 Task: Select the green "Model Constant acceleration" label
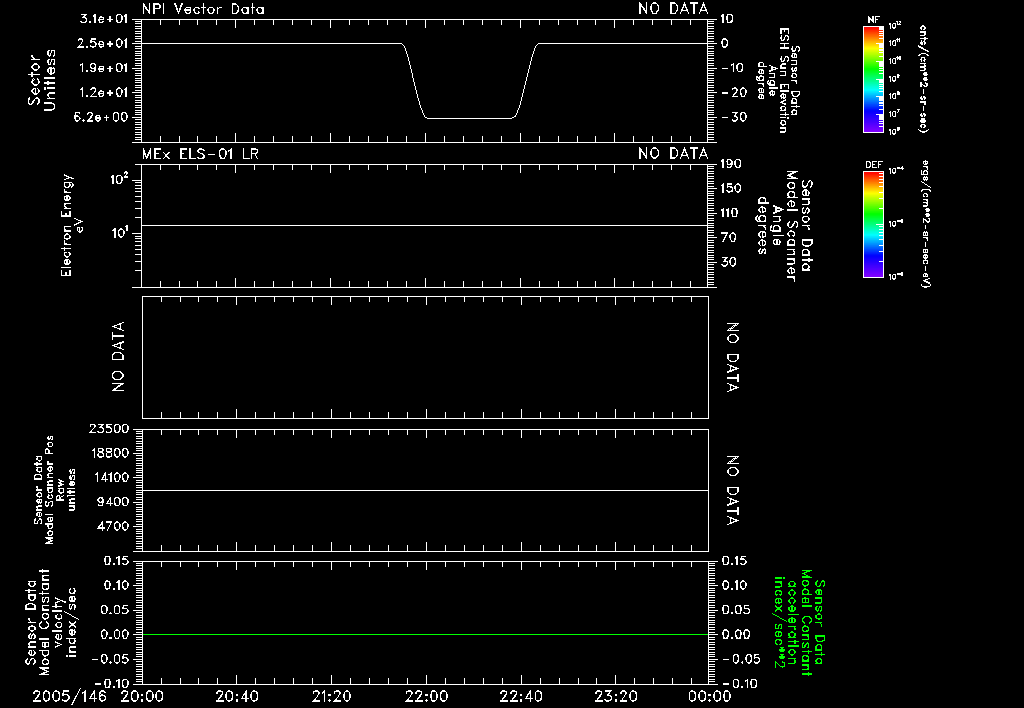799,622
